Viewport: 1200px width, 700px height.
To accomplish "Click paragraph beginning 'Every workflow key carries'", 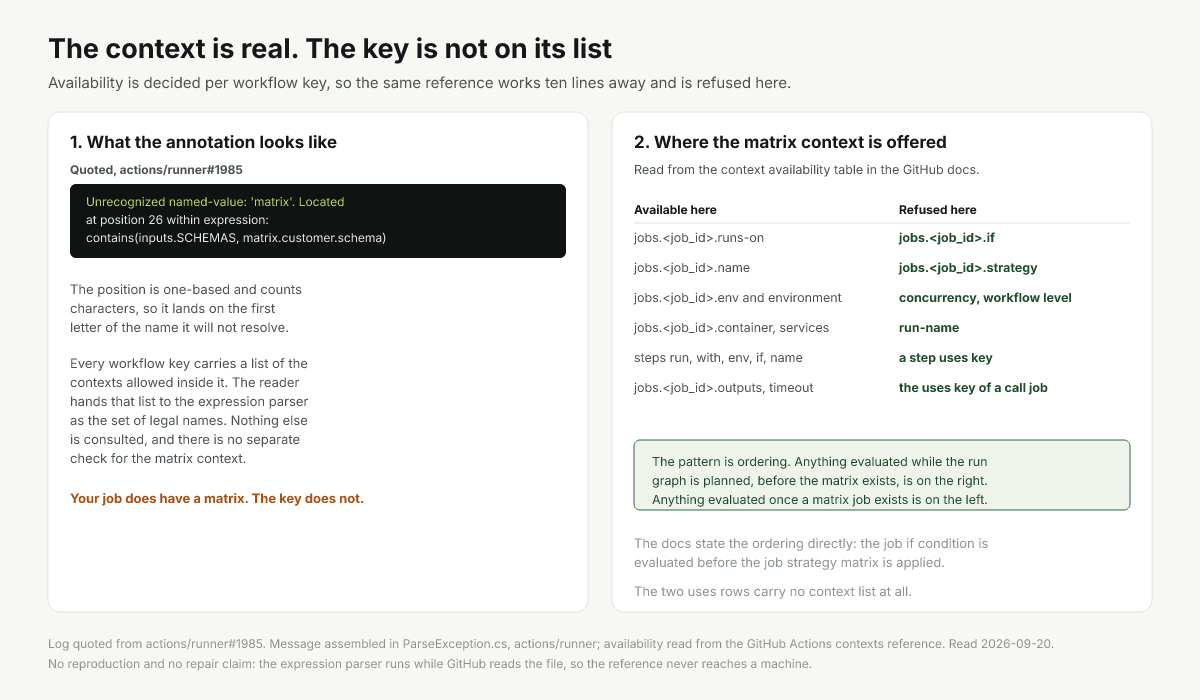I will pos(189,411).
